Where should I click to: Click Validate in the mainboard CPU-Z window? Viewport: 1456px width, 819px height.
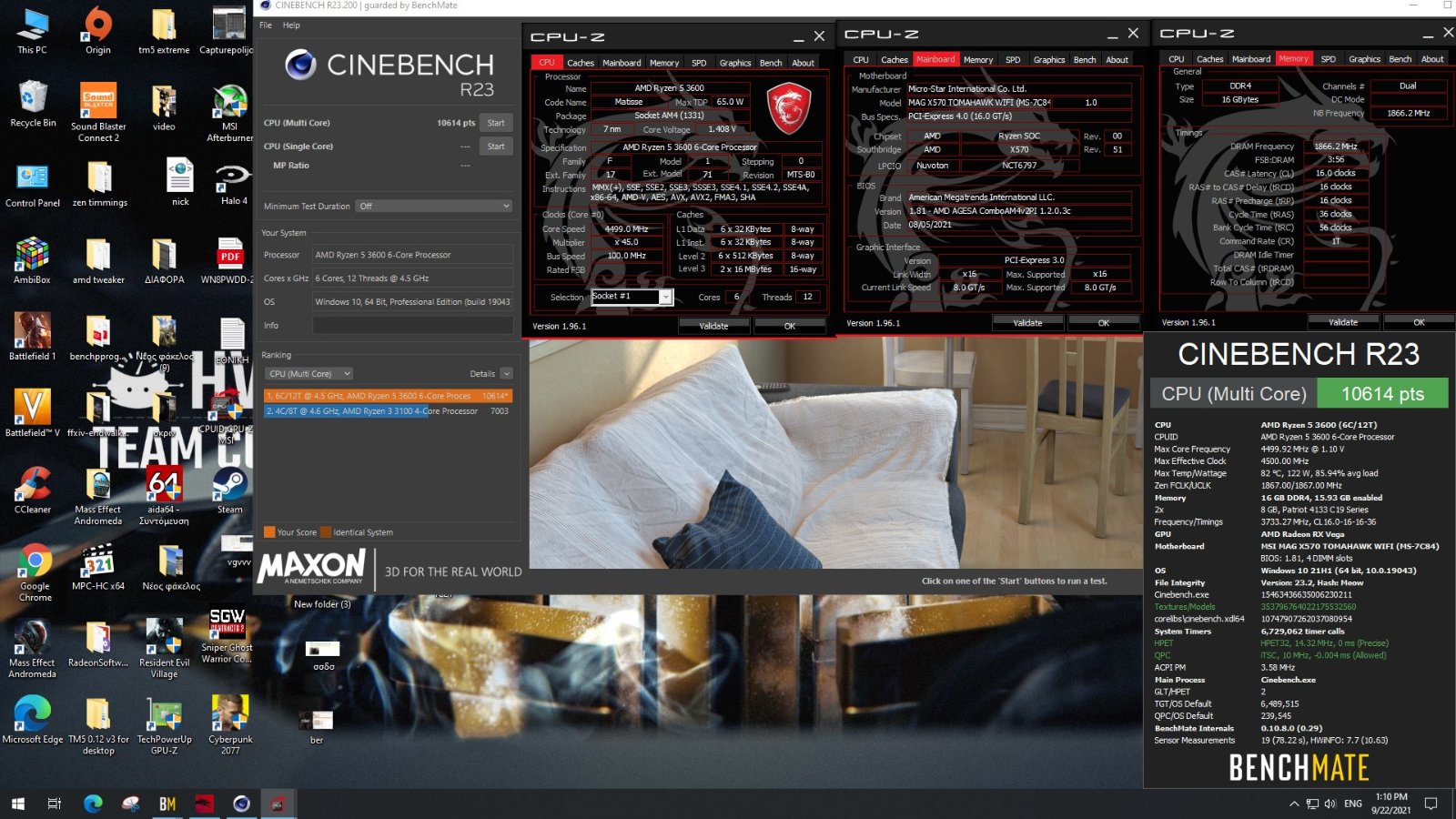click(1027, 323)
